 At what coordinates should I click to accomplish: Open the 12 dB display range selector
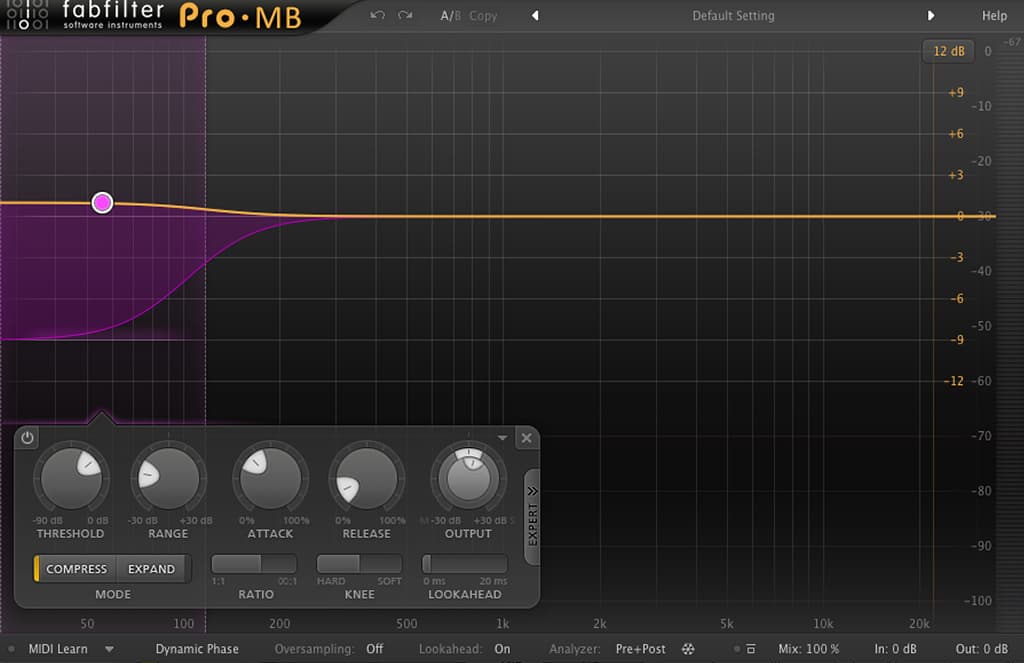[x=948, y=51]
